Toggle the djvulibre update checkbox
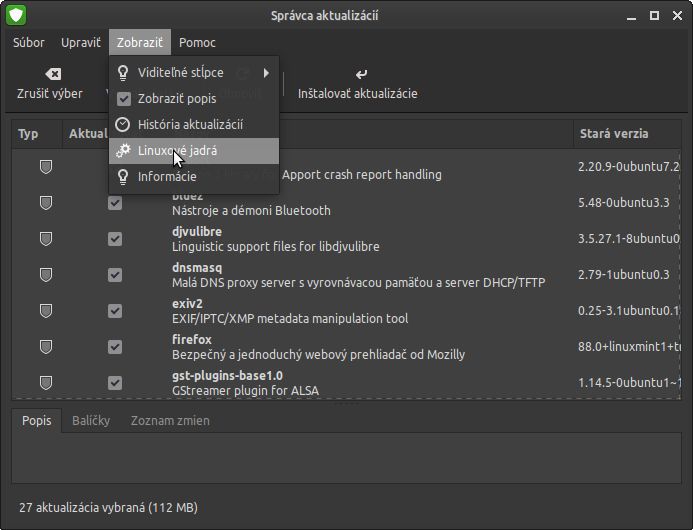Screen dimensions: 693x530 pos(115,239)
